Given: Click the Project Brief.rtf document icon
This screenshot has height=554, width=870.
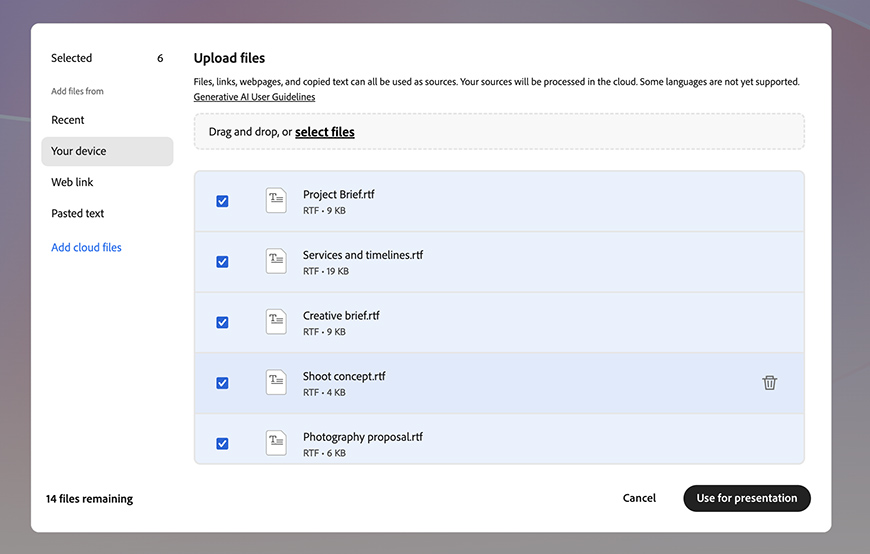Looking at the screenshot, I should 276,200.
